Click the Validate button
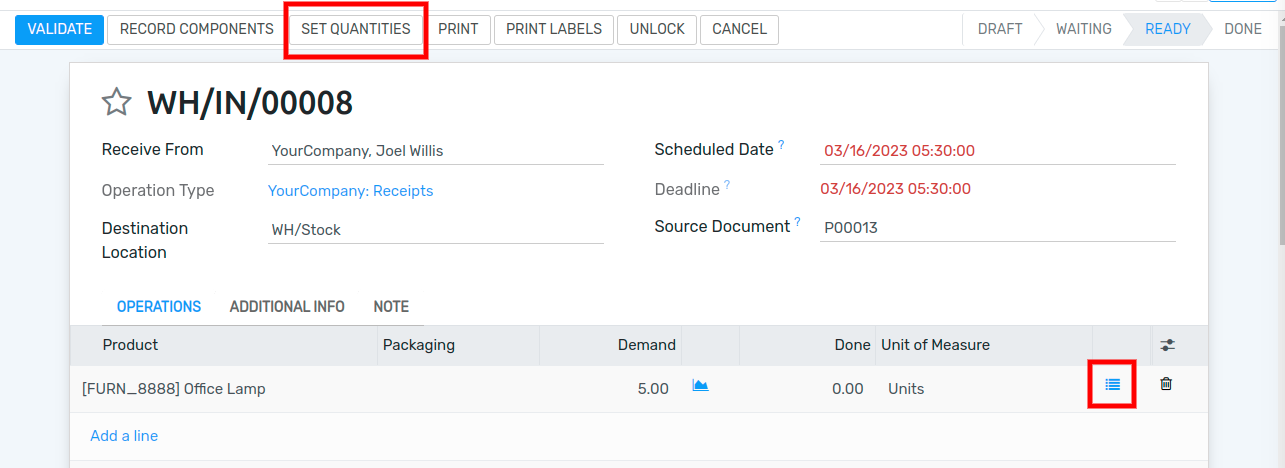The width and height of the screenshot is (1285, 468). (x=60, y=29)
